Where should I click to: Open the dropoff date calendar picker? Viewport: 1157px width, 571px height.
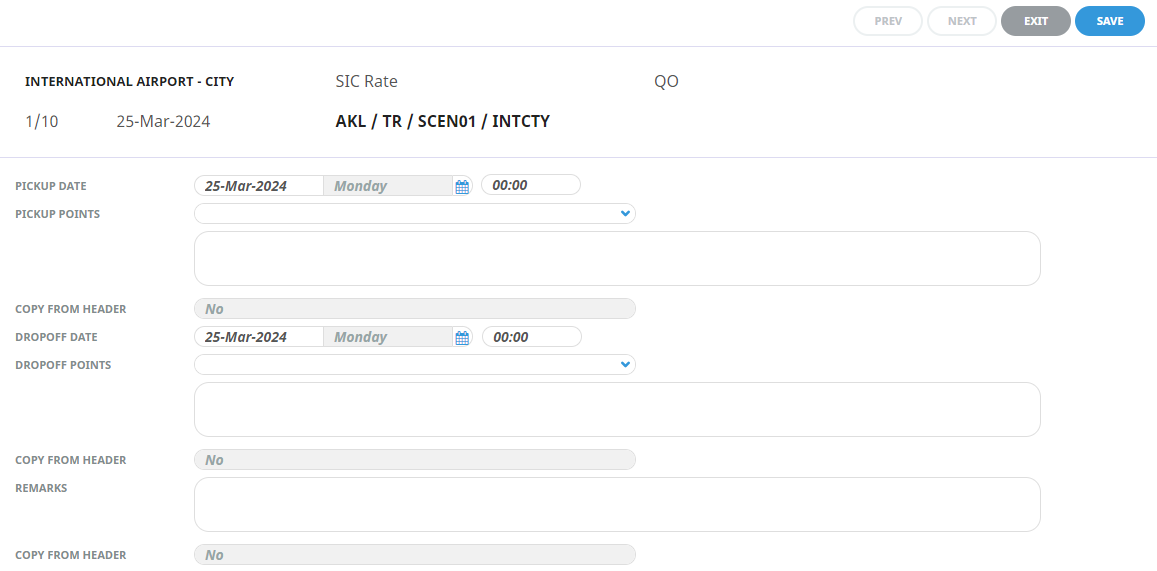click(462, 338)
